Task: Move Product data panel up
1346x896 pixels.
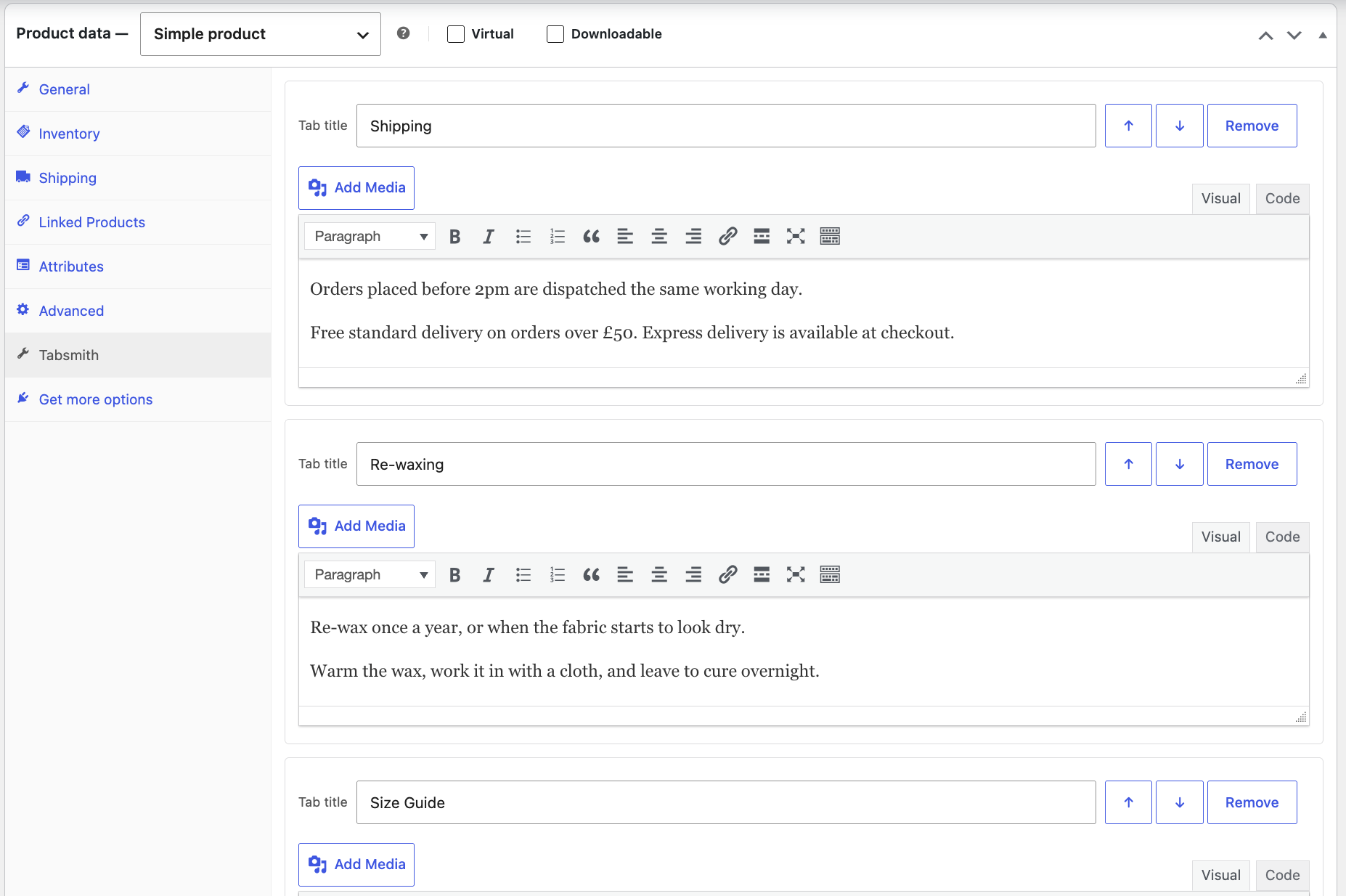Action: click(1265, 36)
